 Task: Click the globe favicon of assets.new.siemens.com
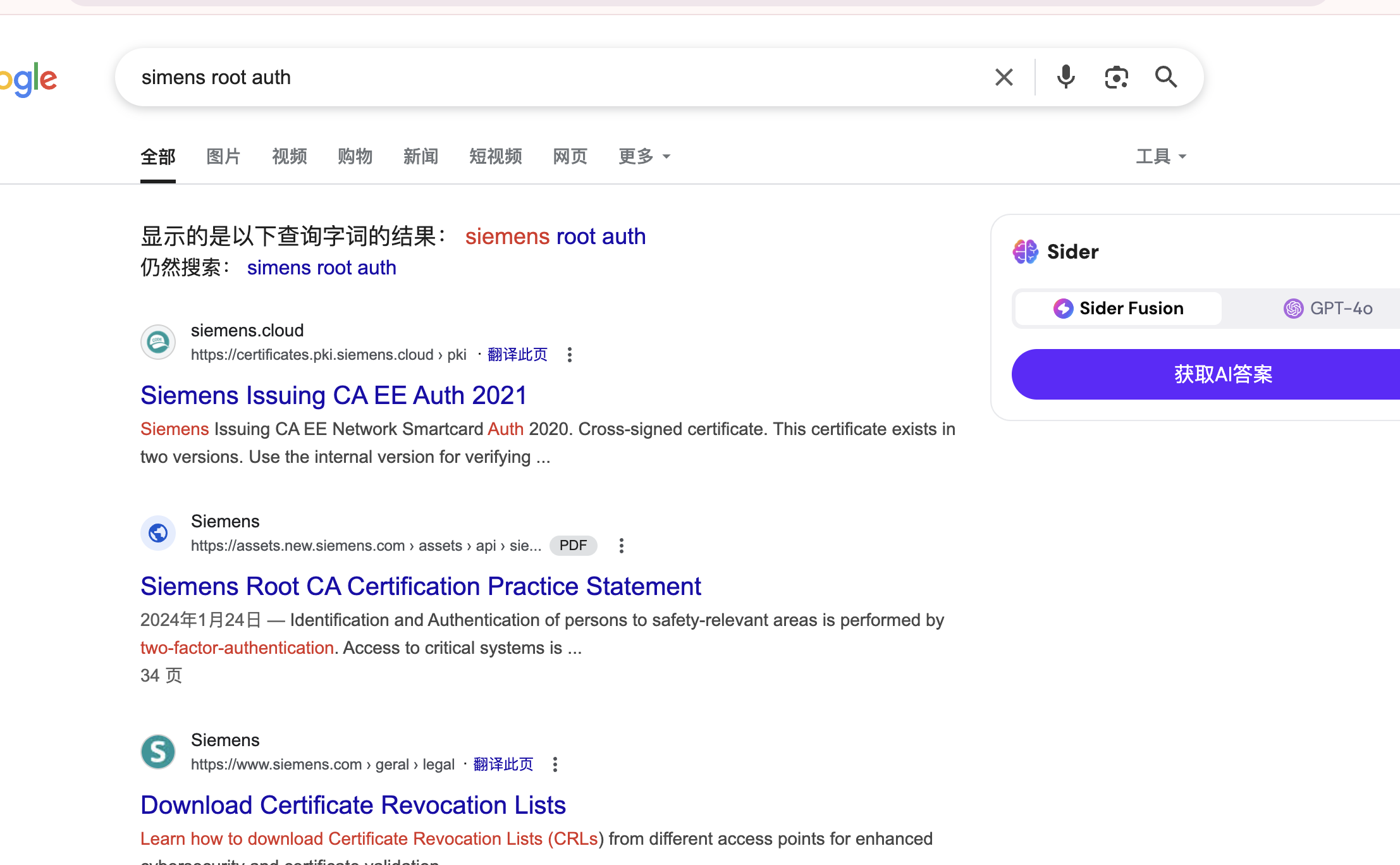pyautogui.click(x=158, y=533)
